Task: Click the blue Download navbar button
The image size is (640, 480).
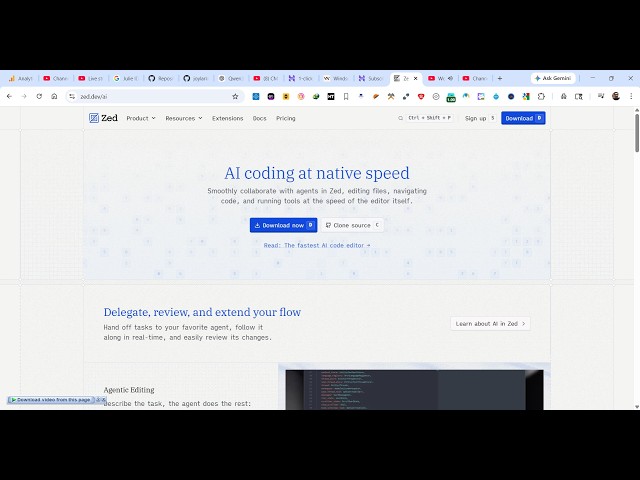Action: click(x=523, y=118)
